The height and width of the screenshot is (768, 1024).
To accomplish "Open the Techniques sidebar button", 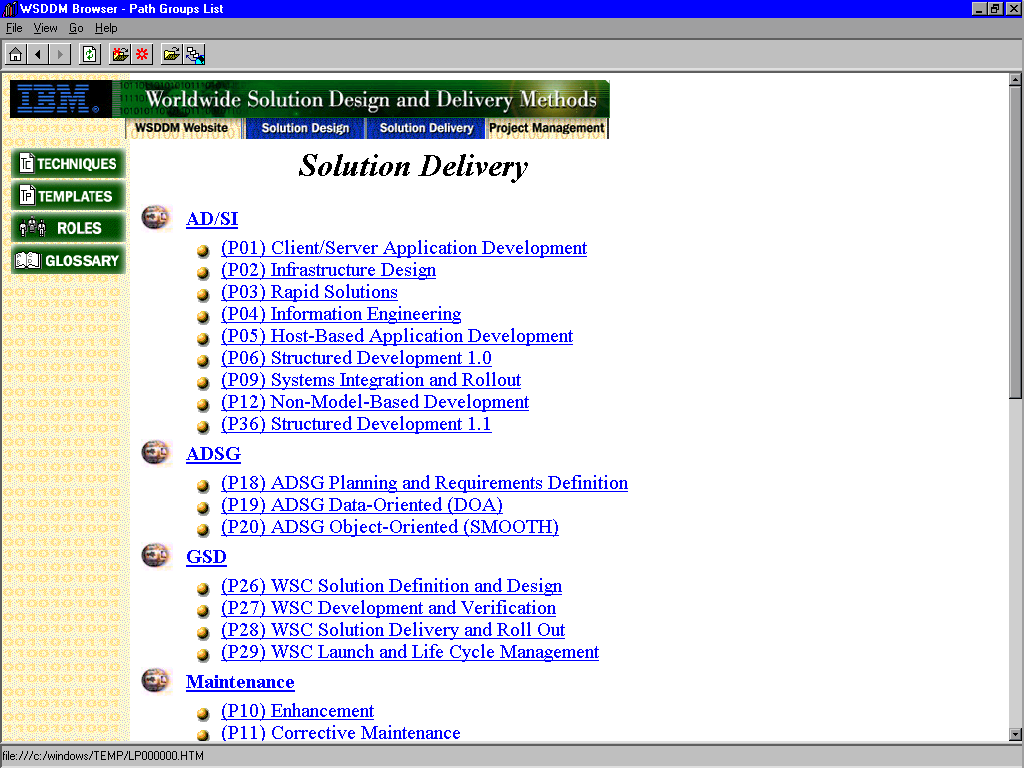I will coord(68,164).
